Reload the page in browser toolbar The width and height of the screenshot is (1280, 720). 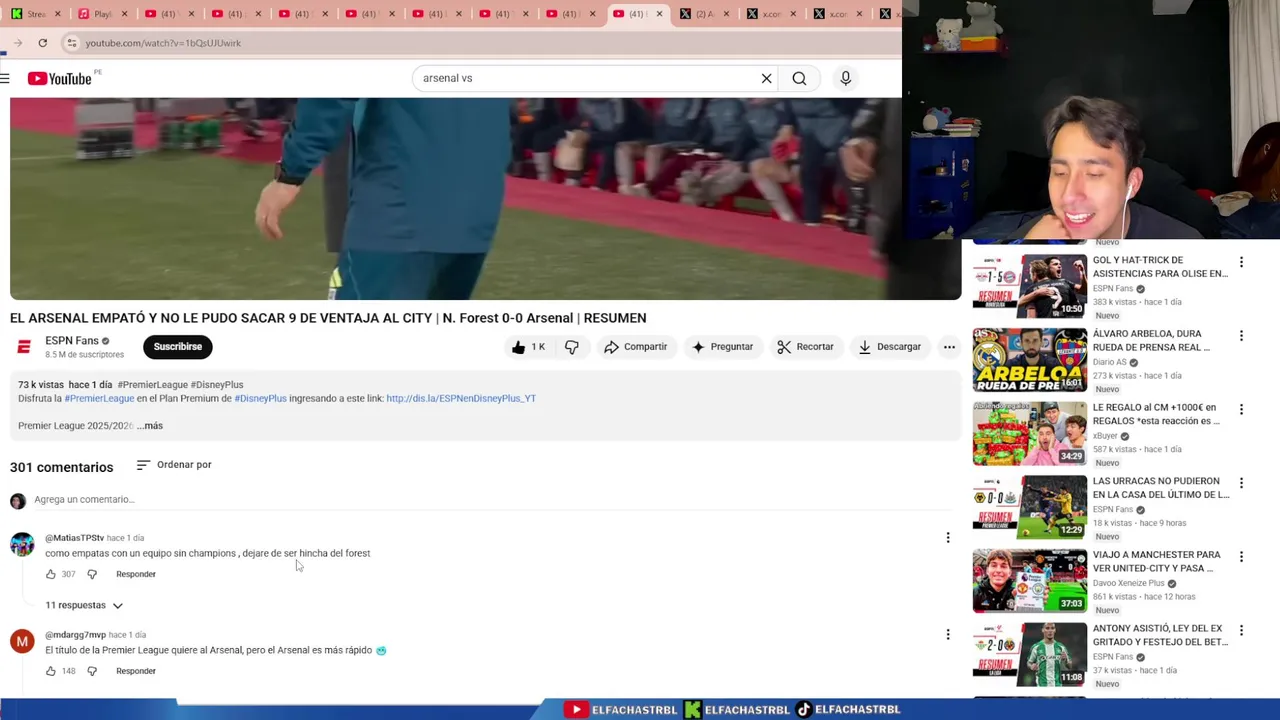[42, 43]
